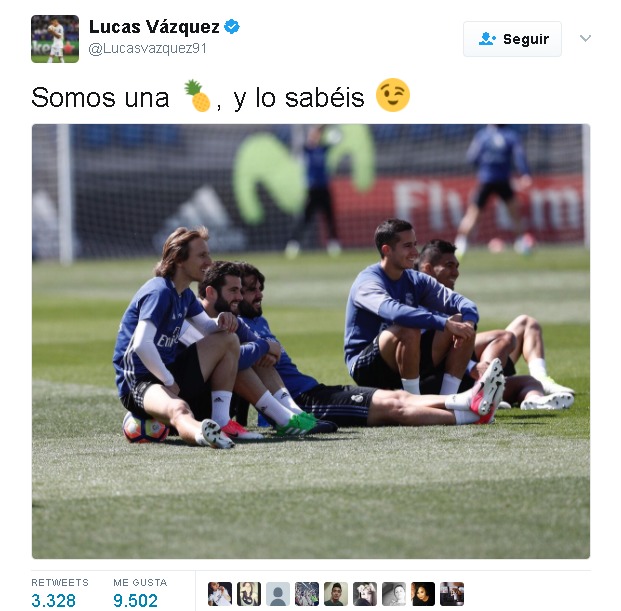Open the second liker avatar
The width and height of the screenshot is (621, 611).
pos(249,594)
